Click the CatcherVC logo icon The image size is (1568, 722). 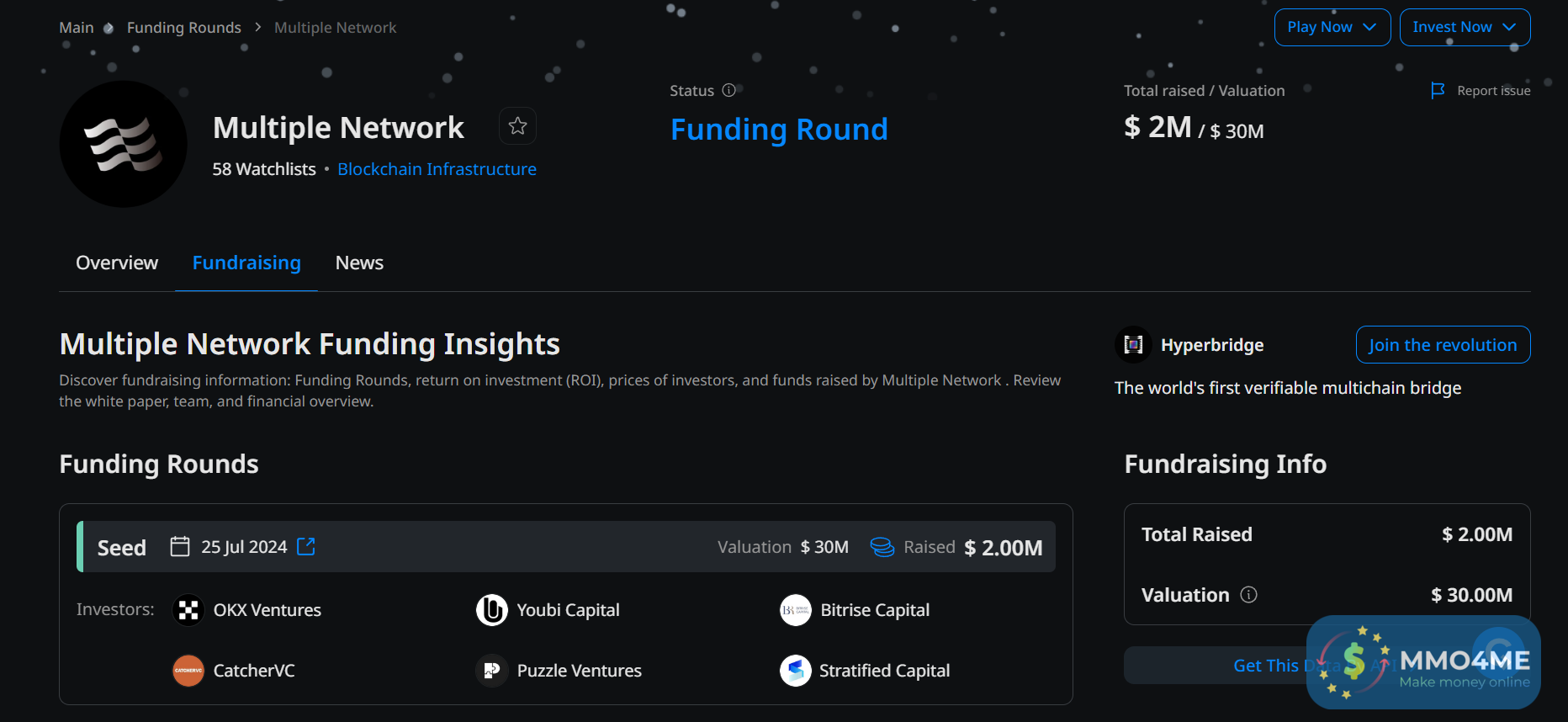click(x=188, y=671)
